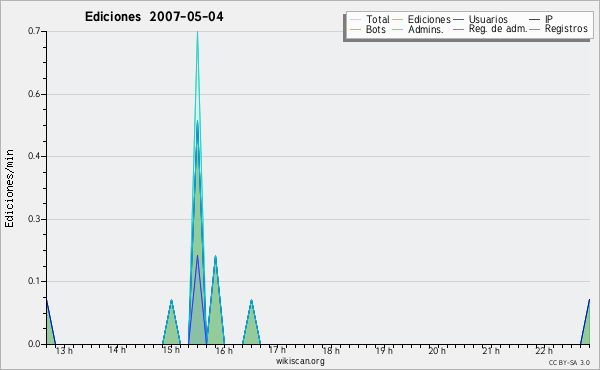Select the 'IP' legend label
Image resolution: width=600 pixels, height=370 pixels.
(x=548, y=19)
